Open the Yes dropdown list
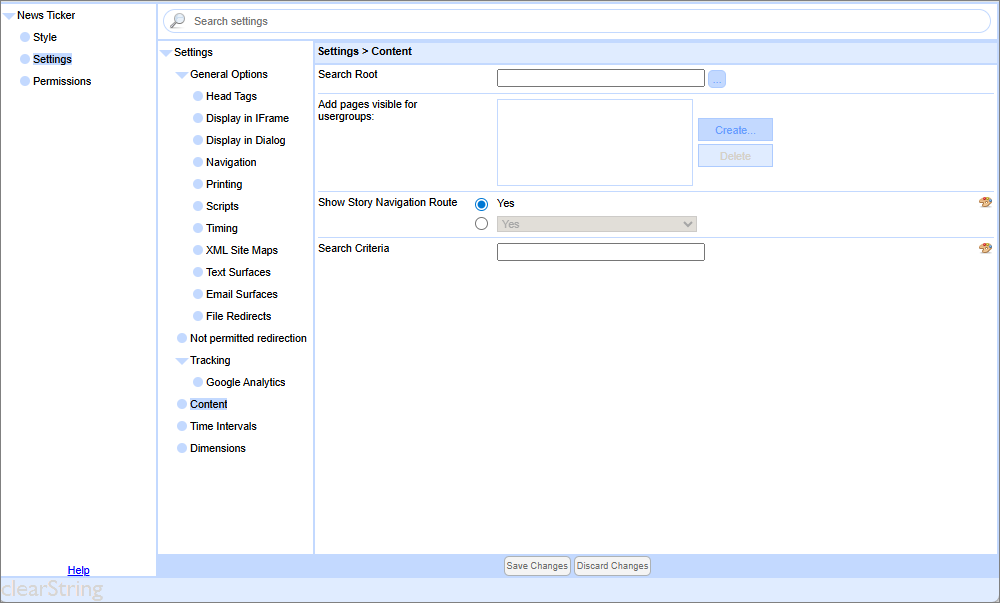This screenshot has width=1000, height=603. (x=597, y=225)
